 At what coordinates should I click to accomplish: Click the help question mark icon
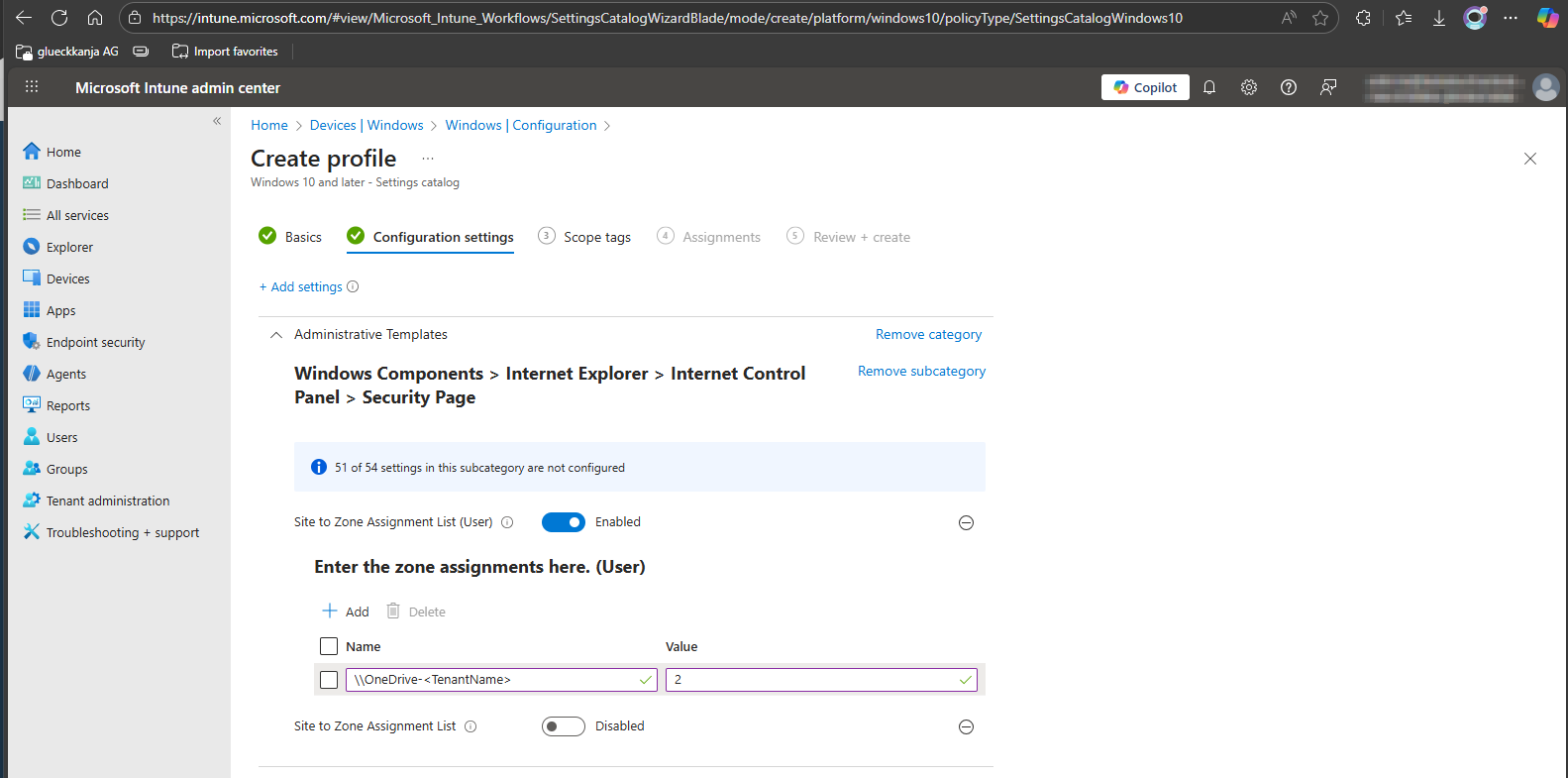(x=1289, y=87)
